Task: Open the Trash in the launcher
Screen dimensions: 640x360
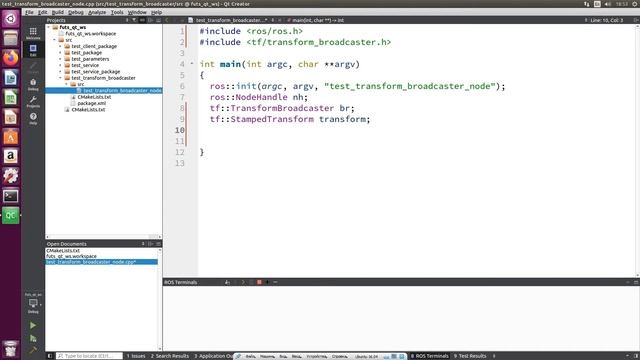Action: click(11, 349)
